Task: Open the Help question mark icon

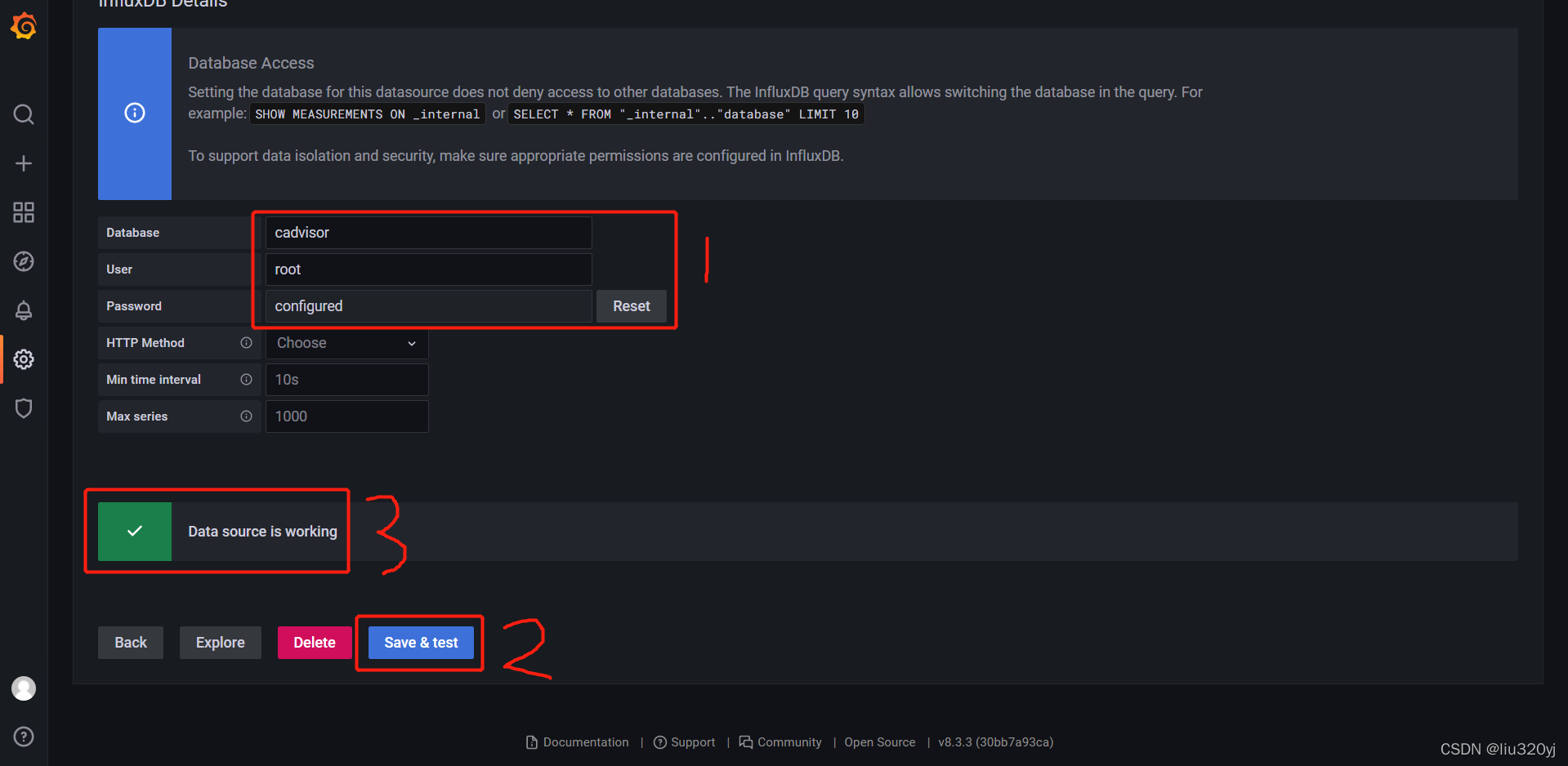Action: [x=24, y=737]
